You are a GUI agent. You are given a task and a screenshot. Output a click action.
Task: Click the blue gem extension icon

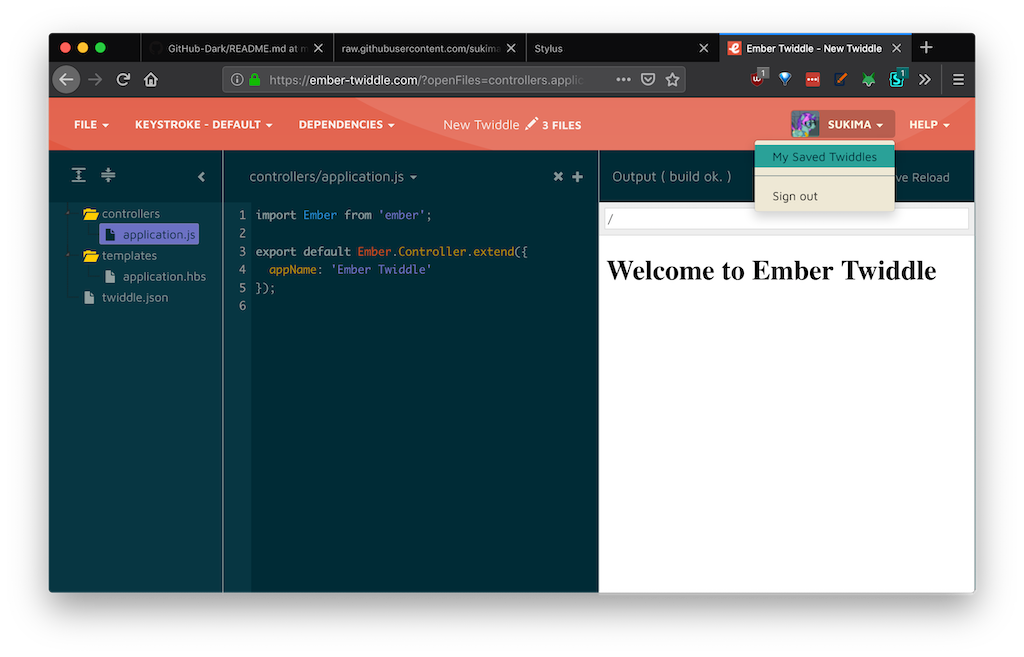[785, 79]
